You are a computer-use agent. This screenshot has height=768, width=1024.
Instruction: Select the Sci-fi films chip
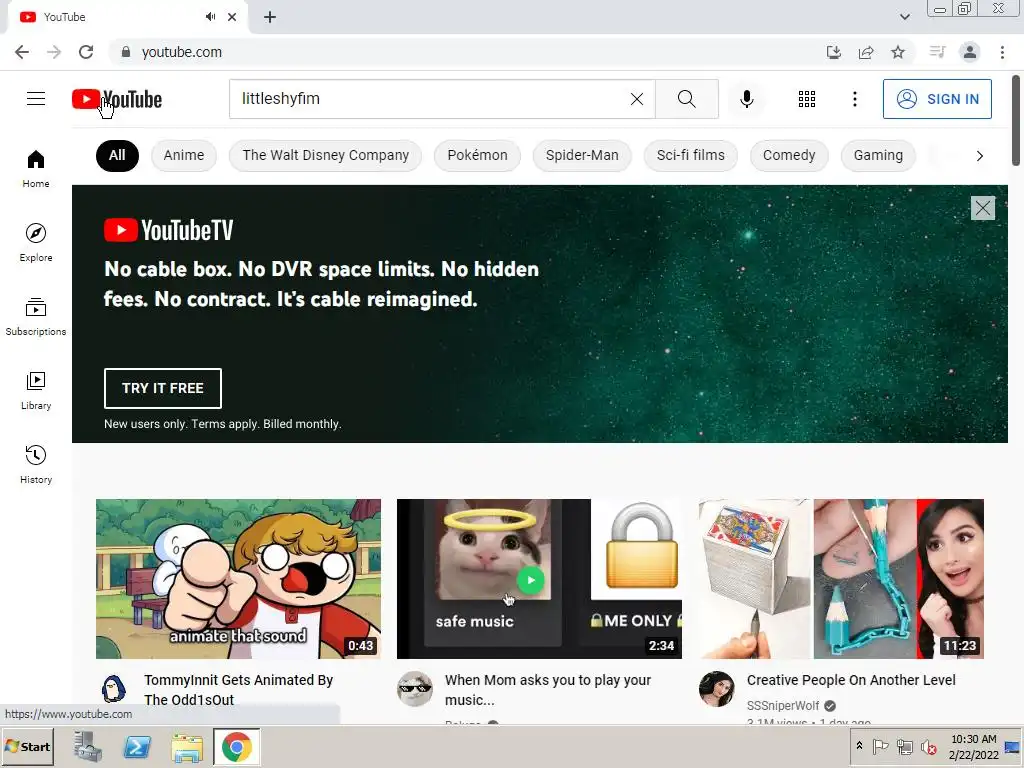690,155
